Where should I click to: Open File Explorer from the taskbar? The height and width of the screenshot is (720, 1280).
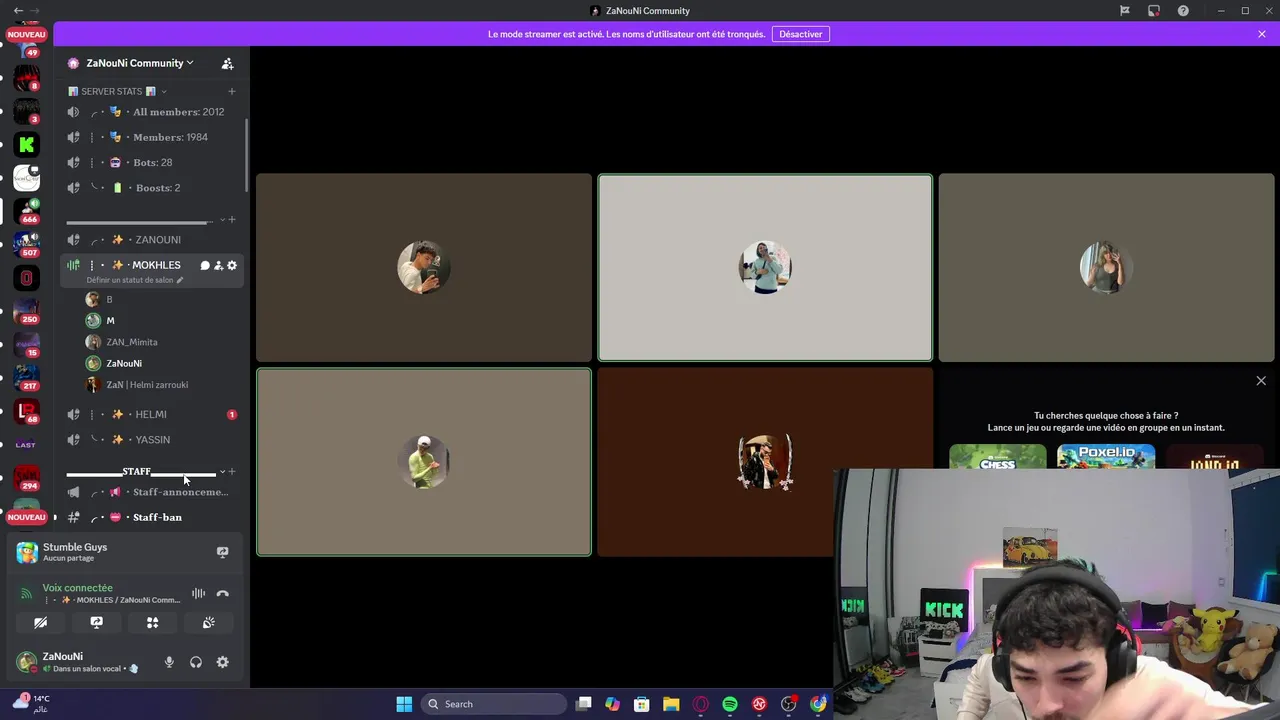point(671,704)
